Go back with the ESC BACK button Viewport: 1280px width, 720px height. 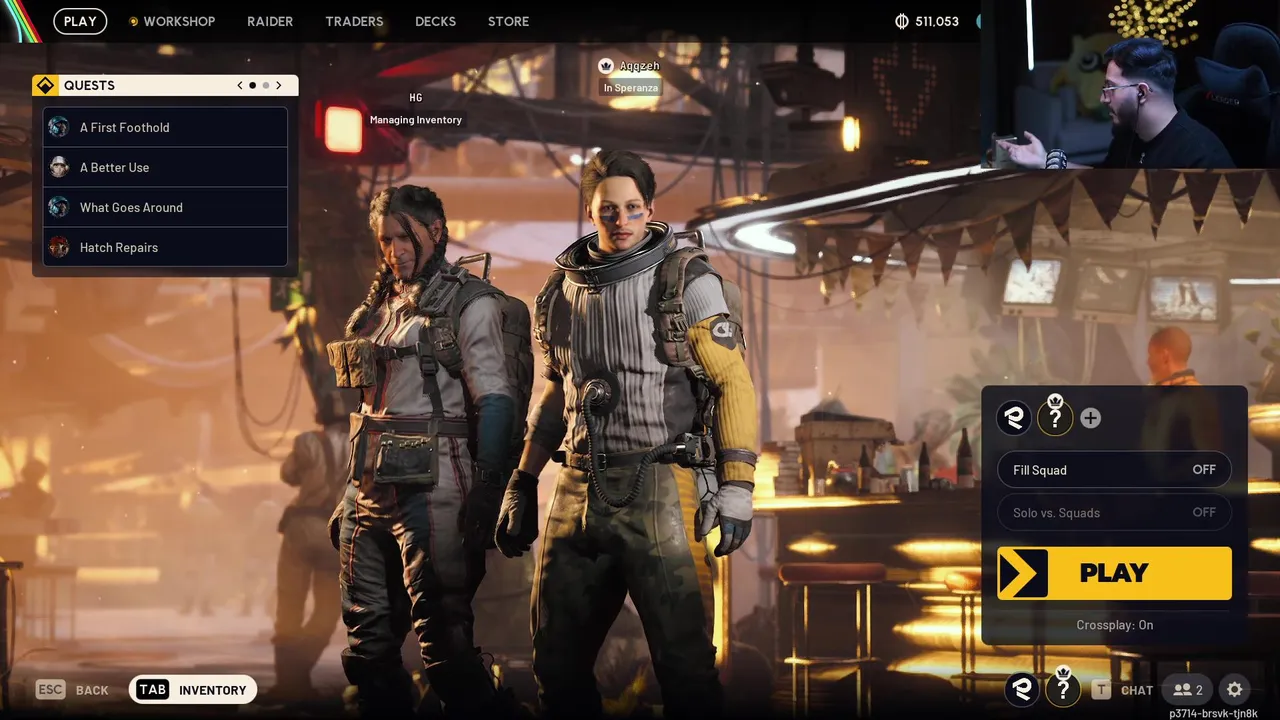pyautogui.click(x=72, y=690)
